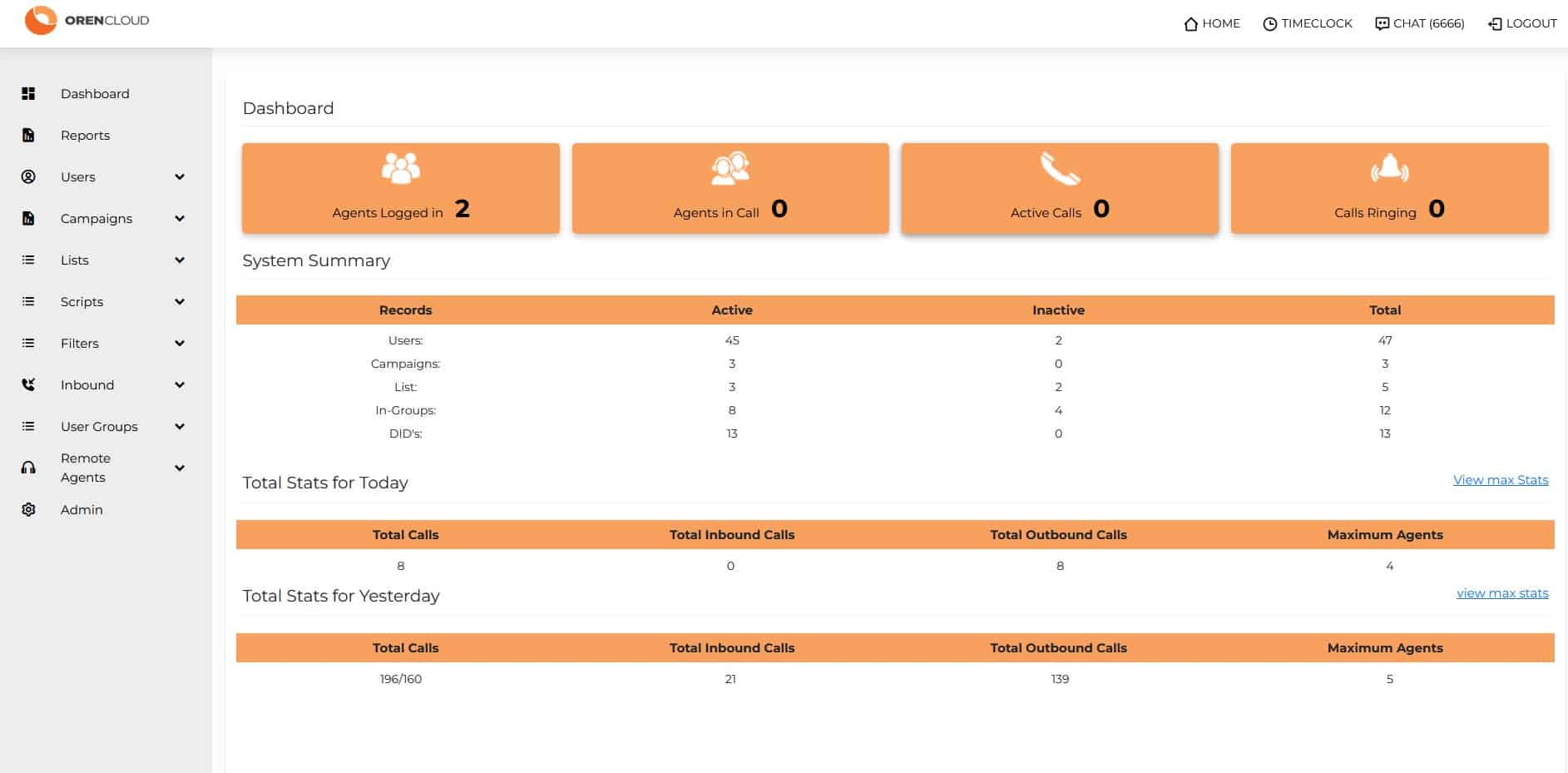This screenshot has height=773, width=1568.
Task: Open view max stats link for yesterday
Action: coord(1502,593)
